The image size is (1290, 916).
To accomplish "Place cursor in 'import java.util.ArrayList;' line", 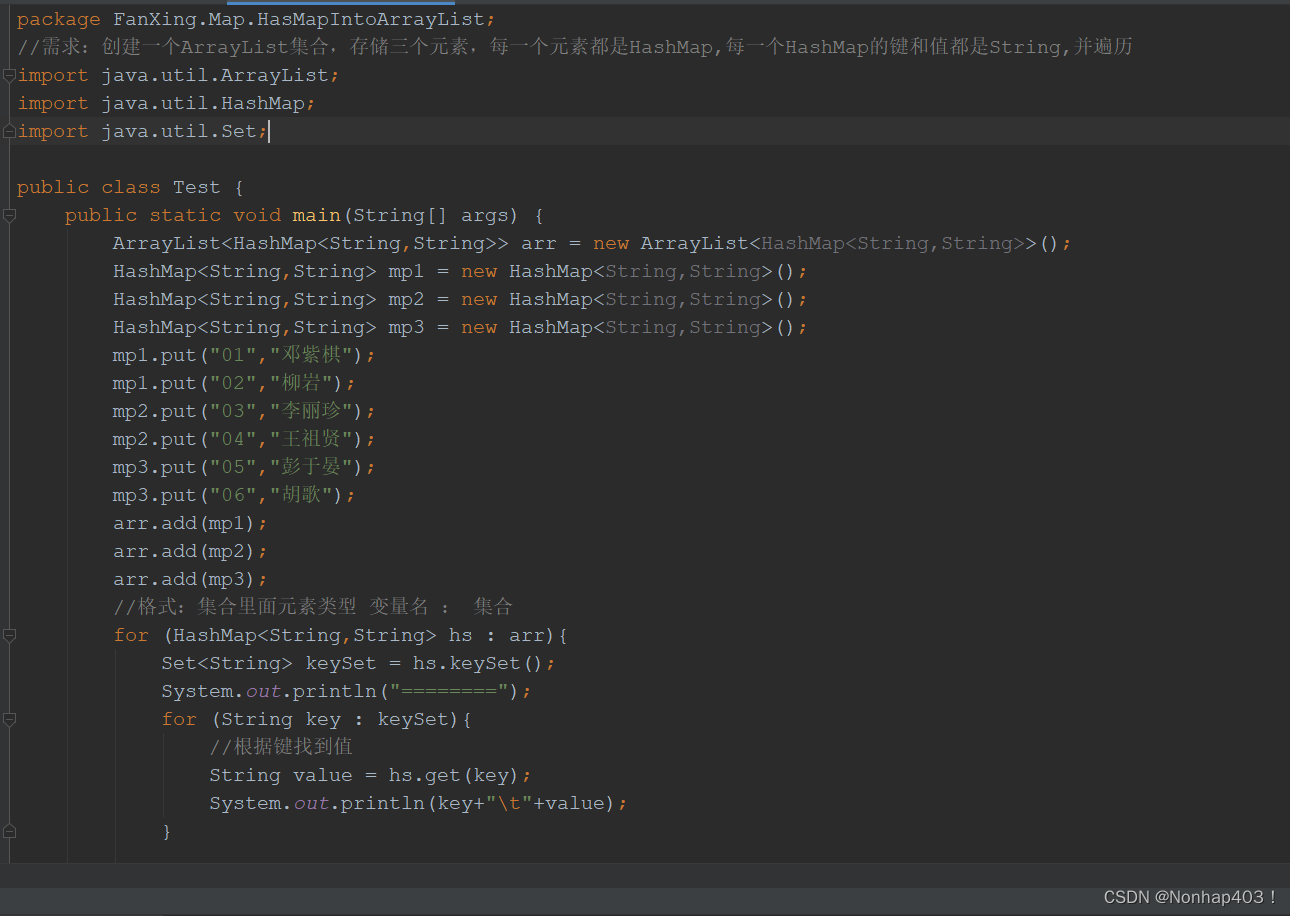I will pos(179,75).
